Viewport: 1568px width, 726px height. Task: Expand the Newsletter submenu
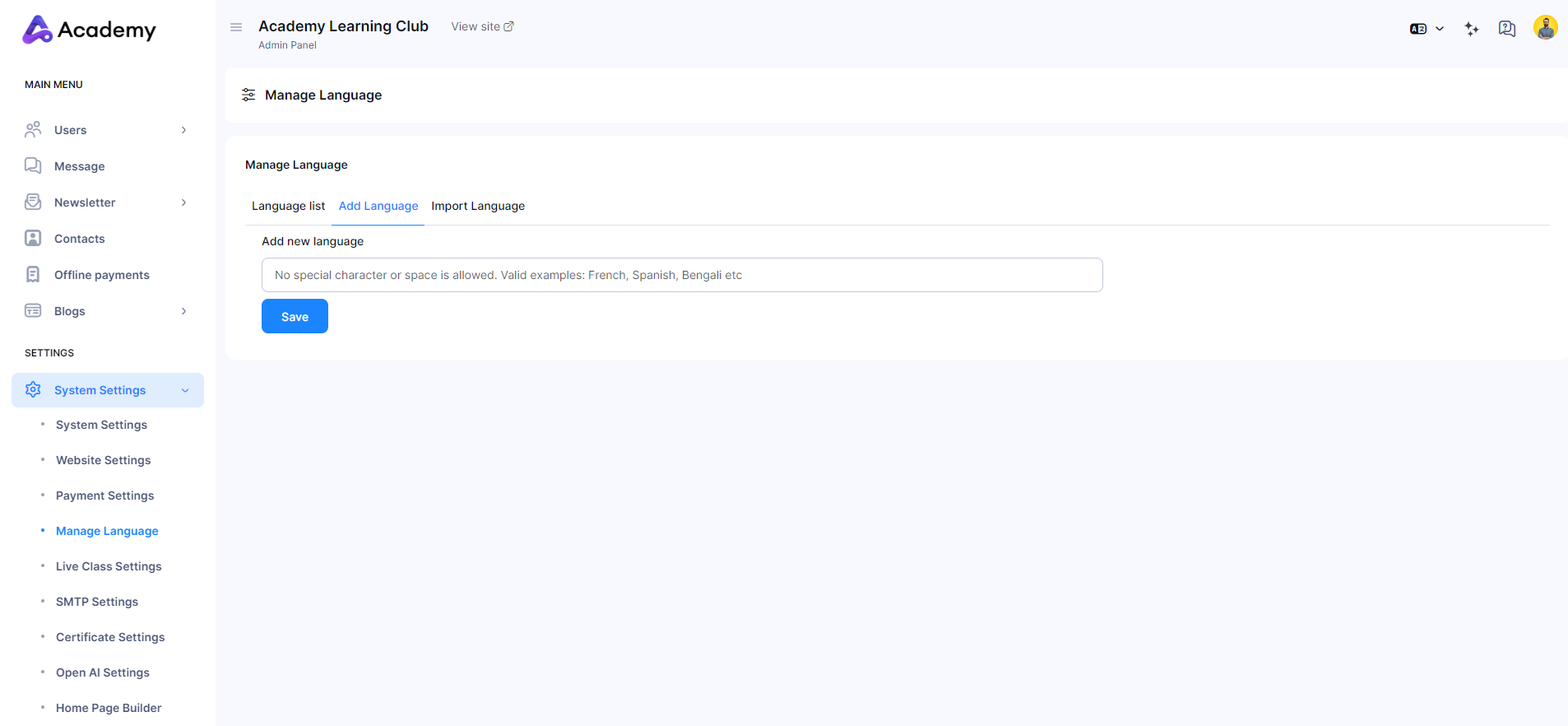click(x=183, y=202)
